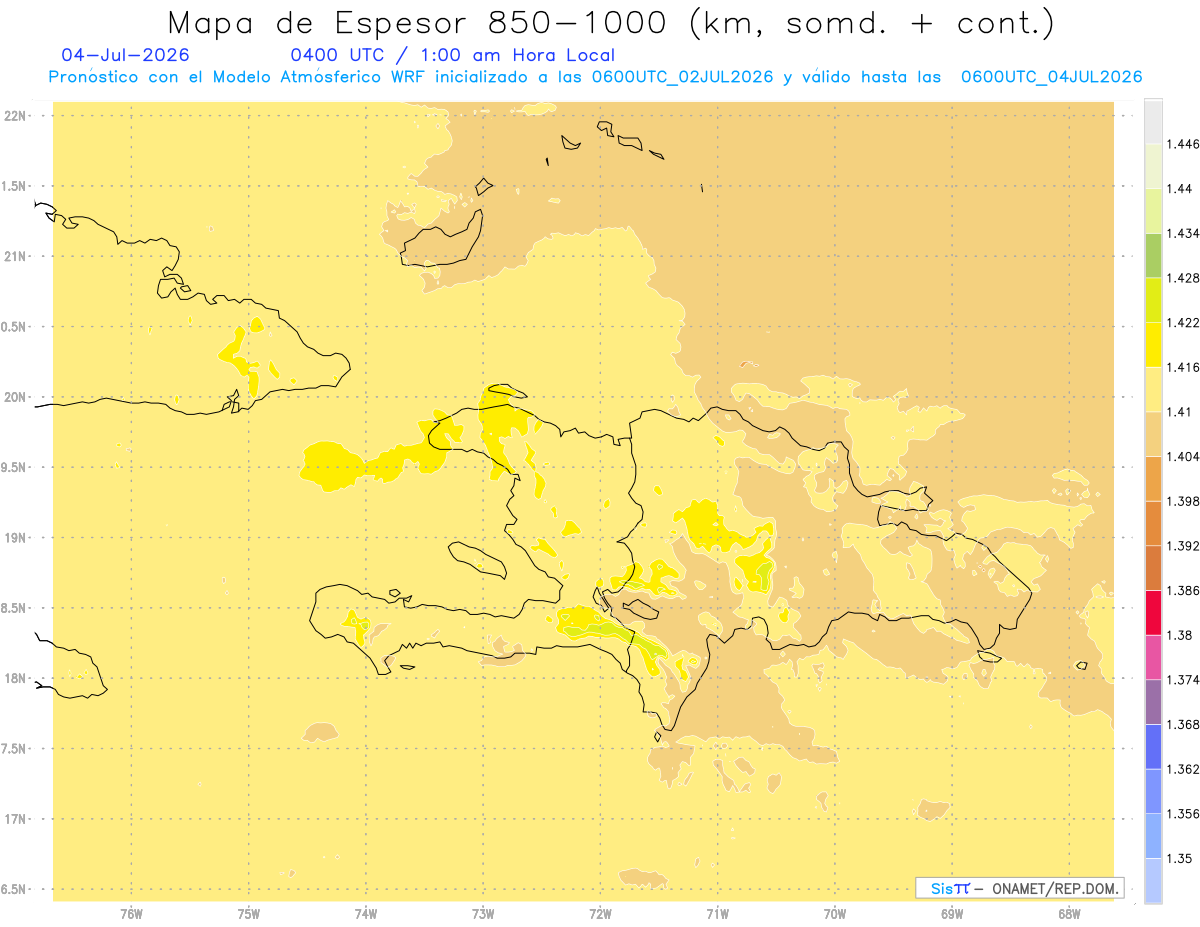Click the '18N' latitude label

15,678
